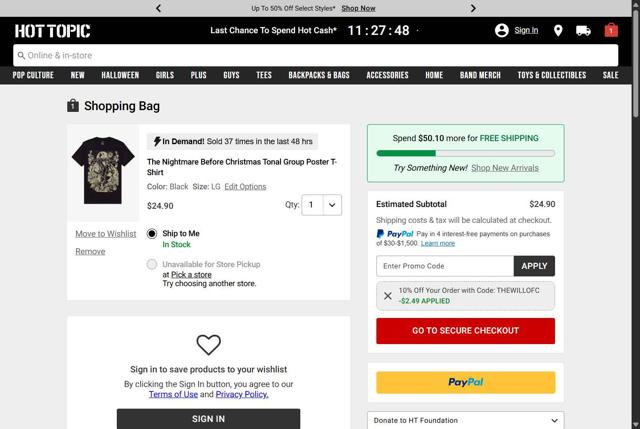The height and width of the screenshot is (429, 640).
Task: Click the search magnifier icon
Action: point(20,56)
